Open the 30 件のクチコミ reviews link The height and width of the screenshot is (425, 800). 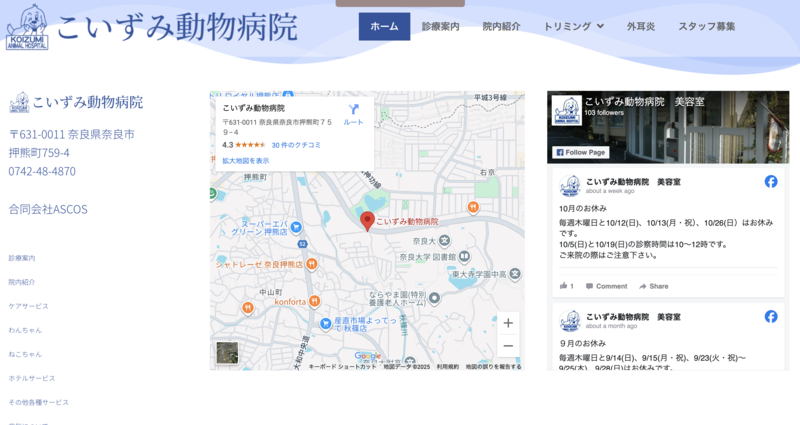296,145
